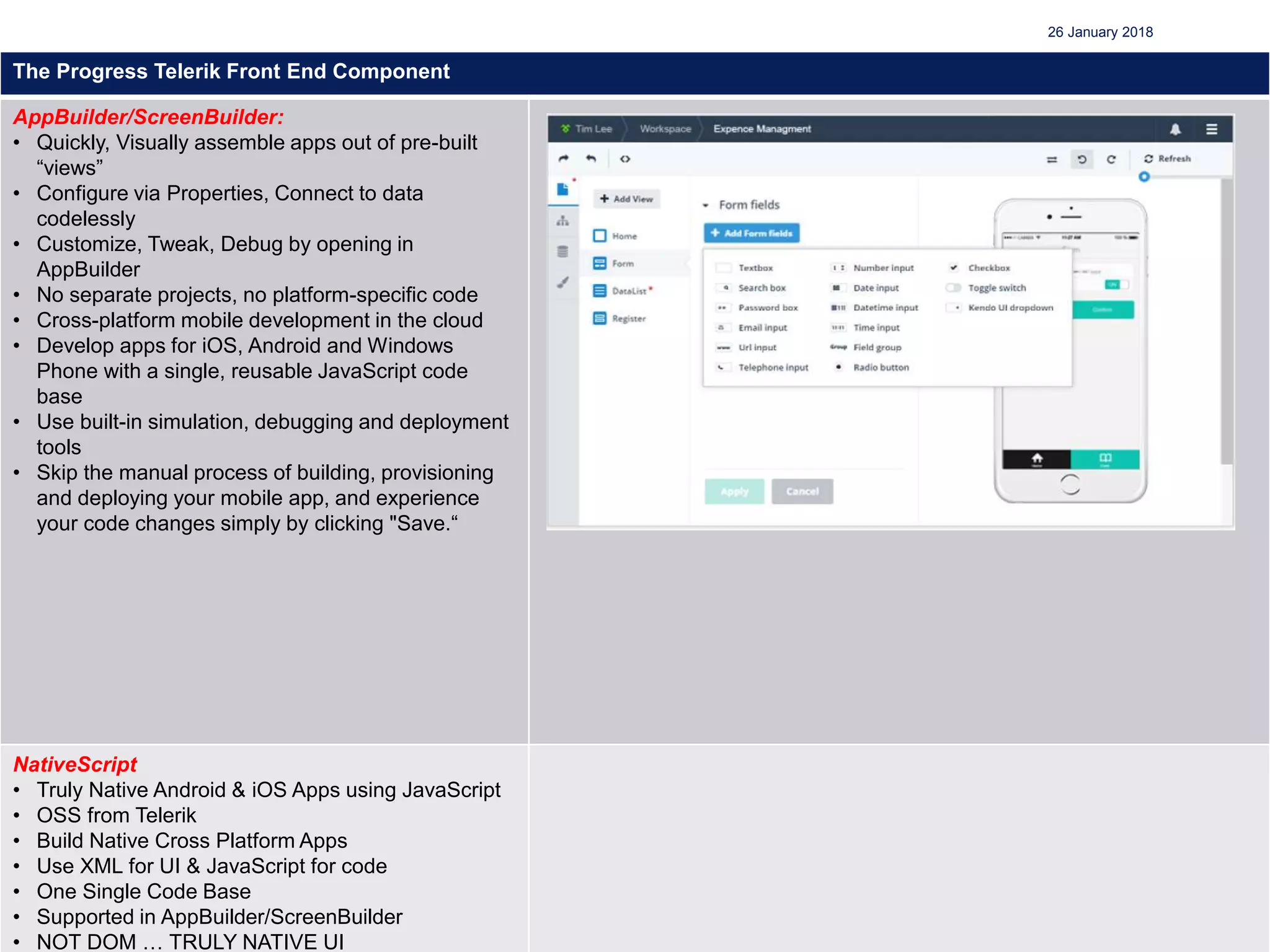Click the blue slider handle below Refresh

point(1144,177)
